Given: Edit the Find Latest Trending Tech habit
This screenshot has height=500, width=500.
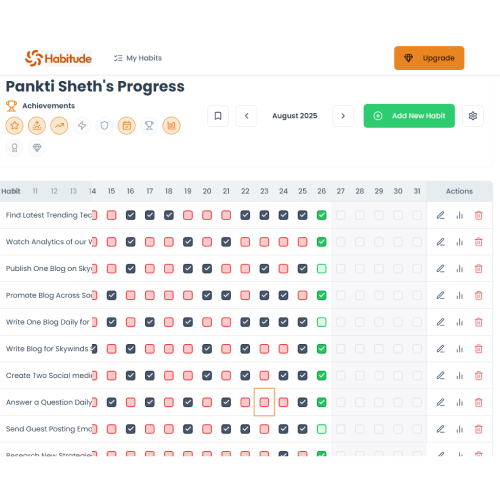Looking at the screenshot, I should coord(440,215).
